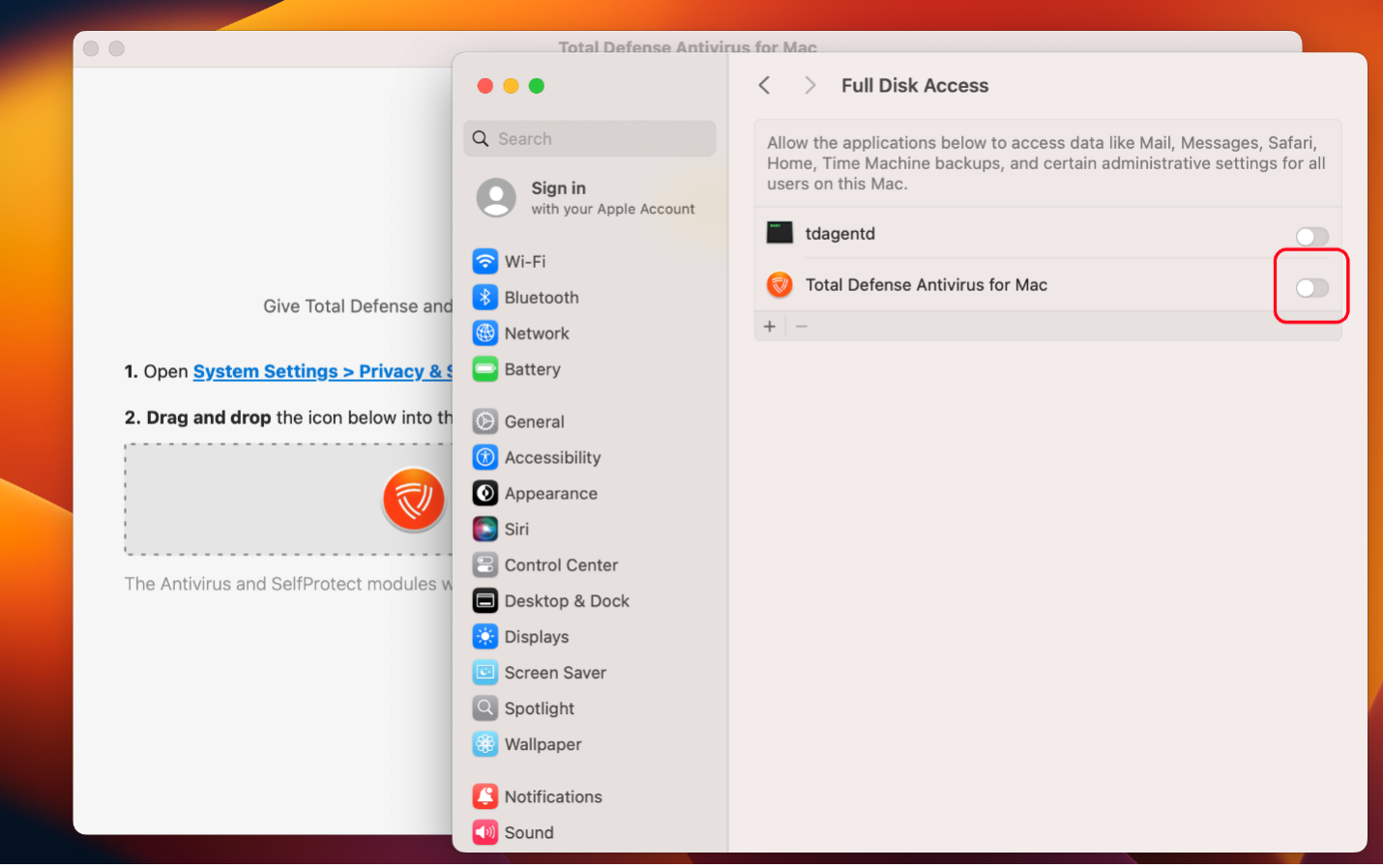Click the Full Disk Access description text
This screenshot has height=868, width=1383.
click(1046, 163)
